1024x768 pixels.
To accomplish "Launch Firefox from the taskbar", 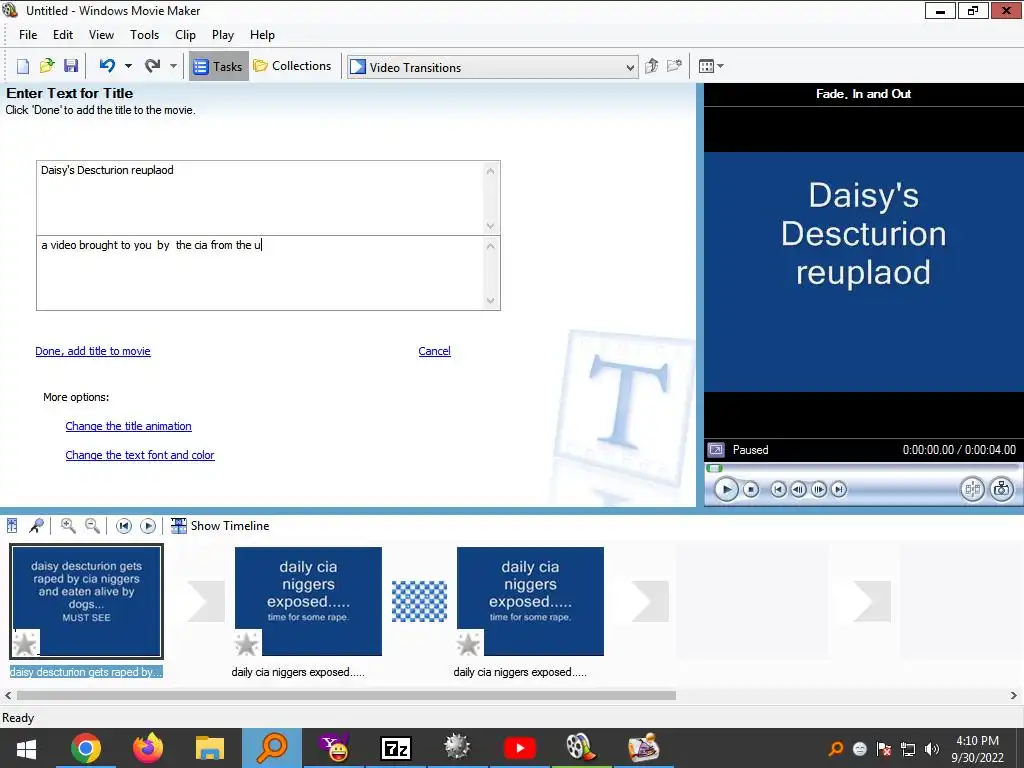I will (148, 748).
